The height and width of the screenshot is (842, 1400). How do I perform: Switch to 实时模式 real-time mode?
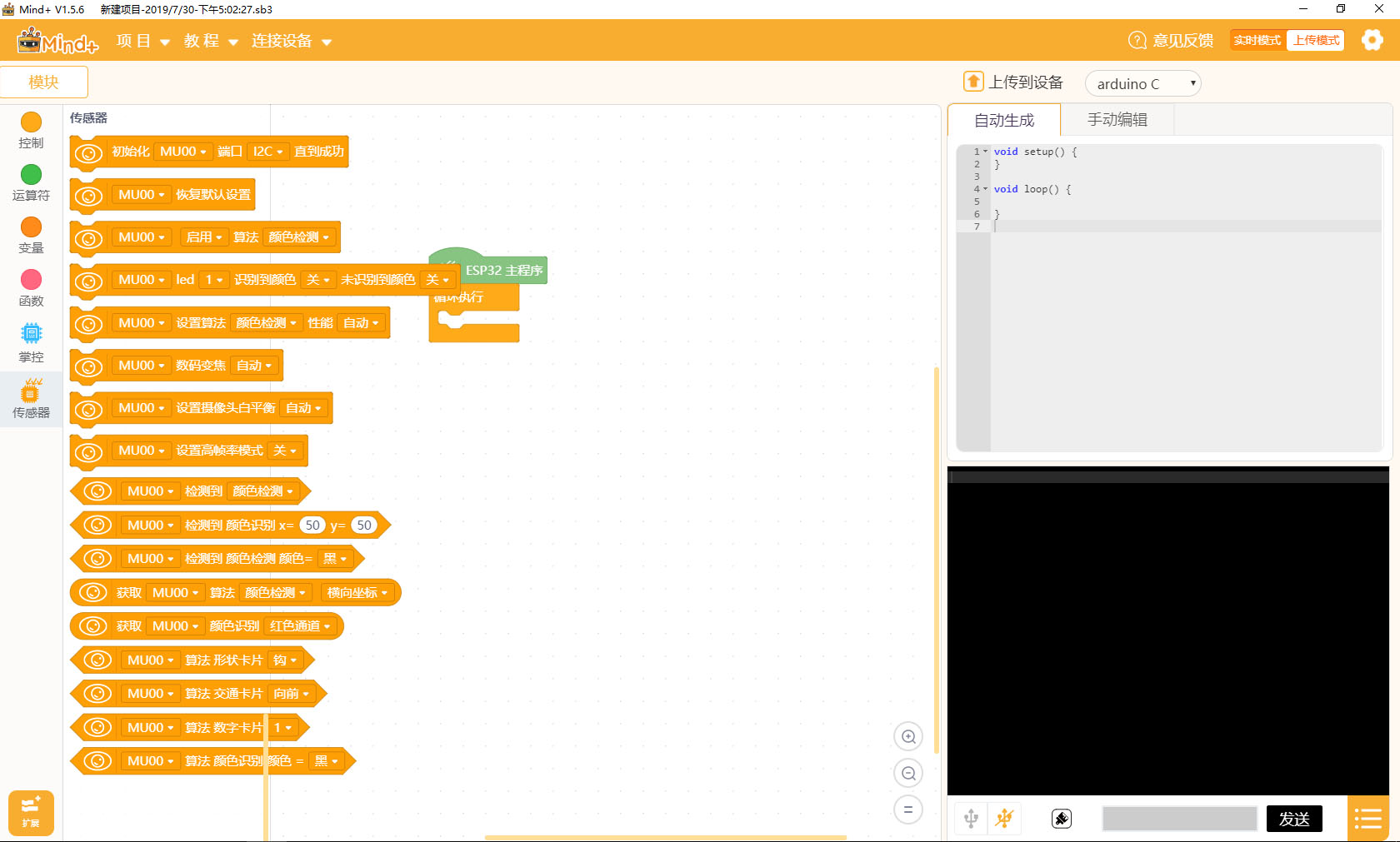(x=1257, y=40)
